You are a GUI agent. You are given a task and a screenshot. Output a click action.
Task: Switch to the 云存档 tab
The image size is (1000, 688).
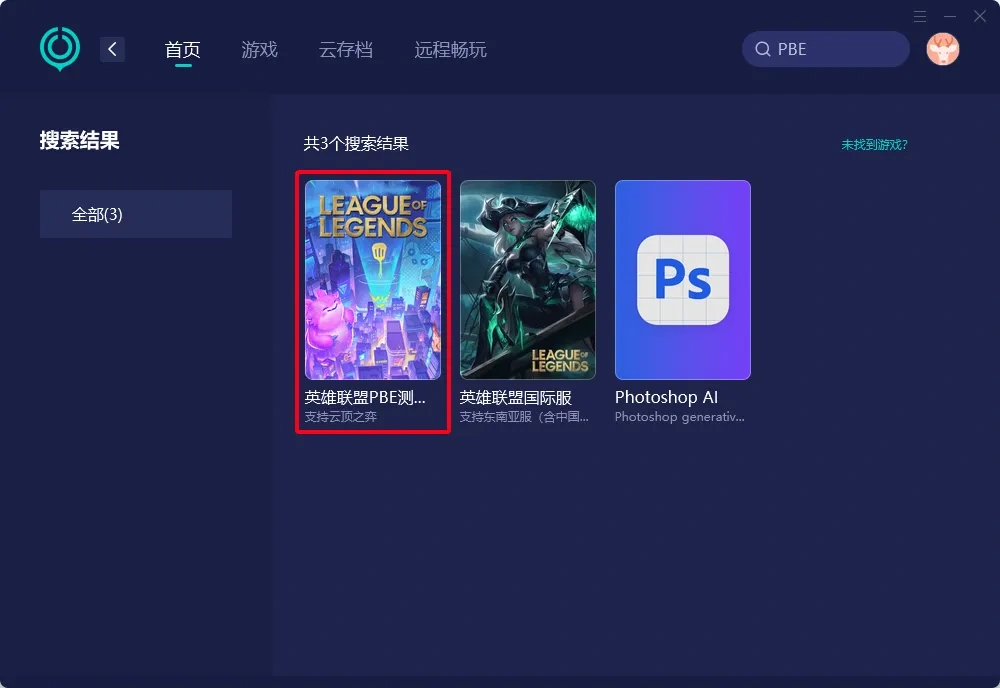click(x=346, y=48)
